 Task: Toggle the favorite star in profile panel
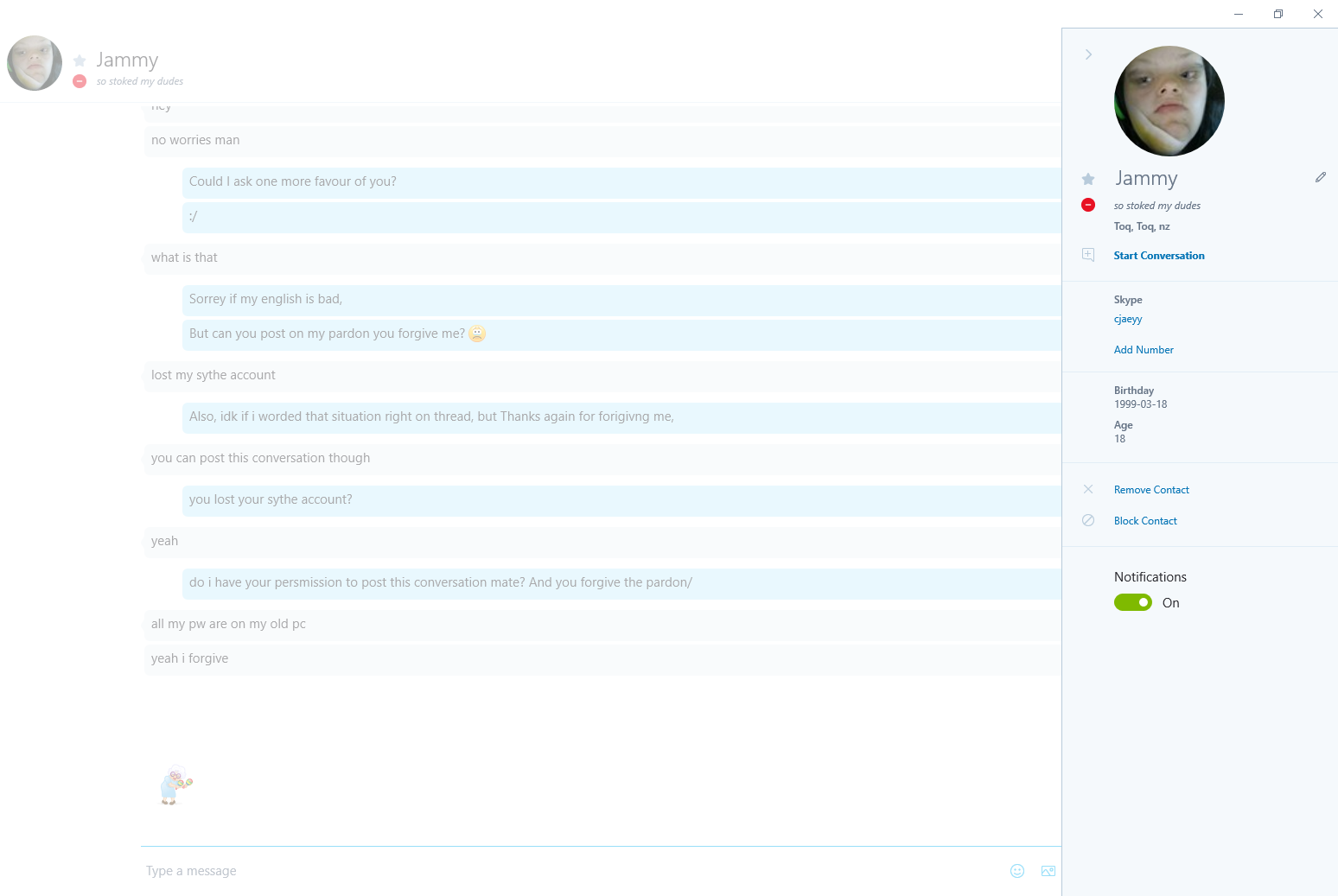click(x=1088, y=179)
